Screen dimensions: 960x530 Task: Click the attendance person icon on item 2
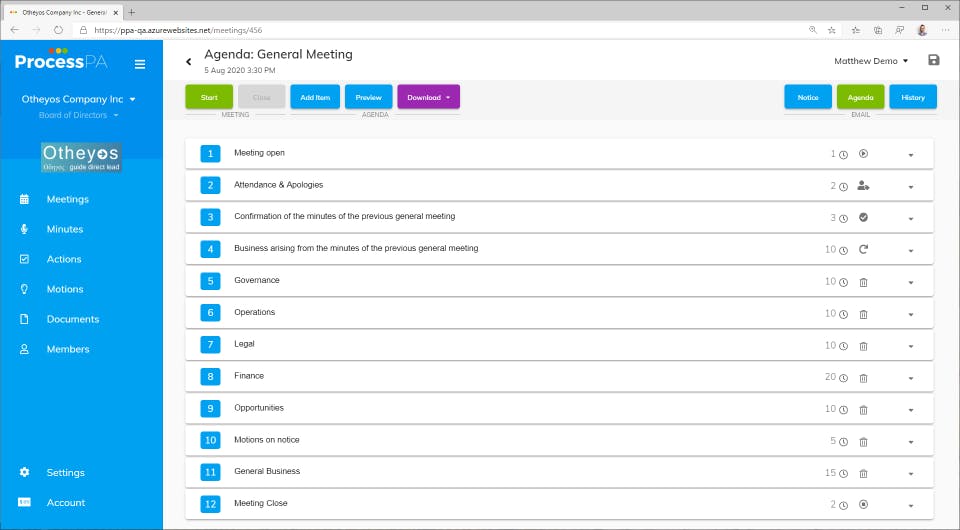pos(864,186)
